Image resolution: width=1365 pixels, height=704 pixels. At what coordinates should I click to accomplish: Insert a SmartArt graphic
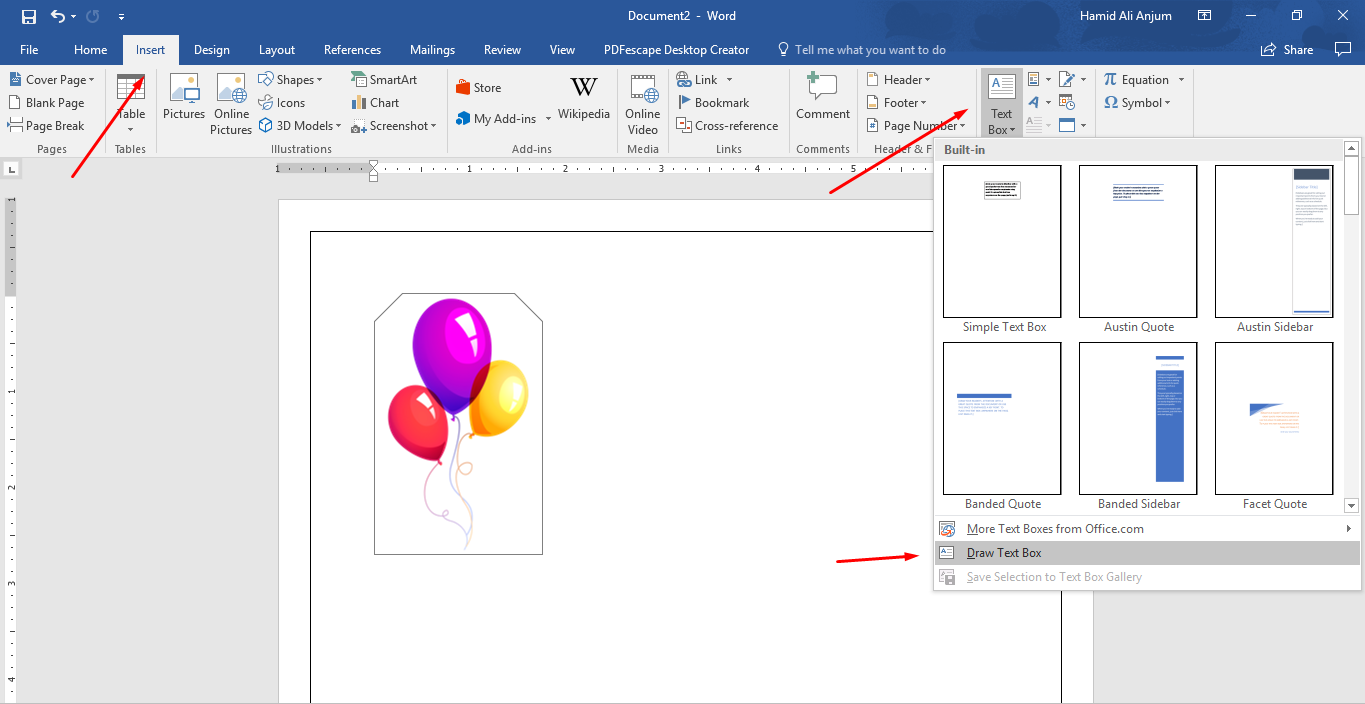tap(381, 79)
